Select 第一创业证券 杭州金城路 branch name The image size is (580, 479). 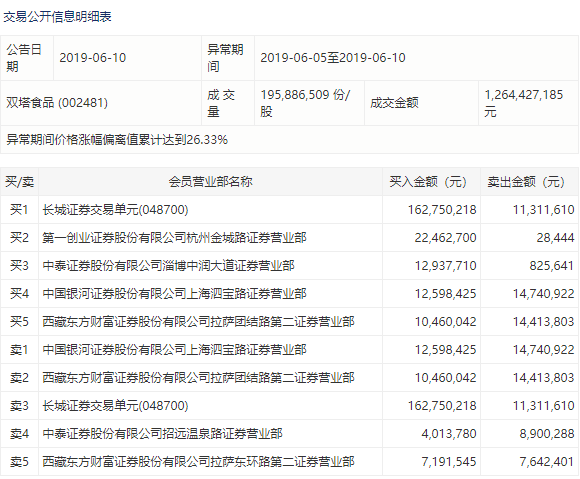point(174,237)
